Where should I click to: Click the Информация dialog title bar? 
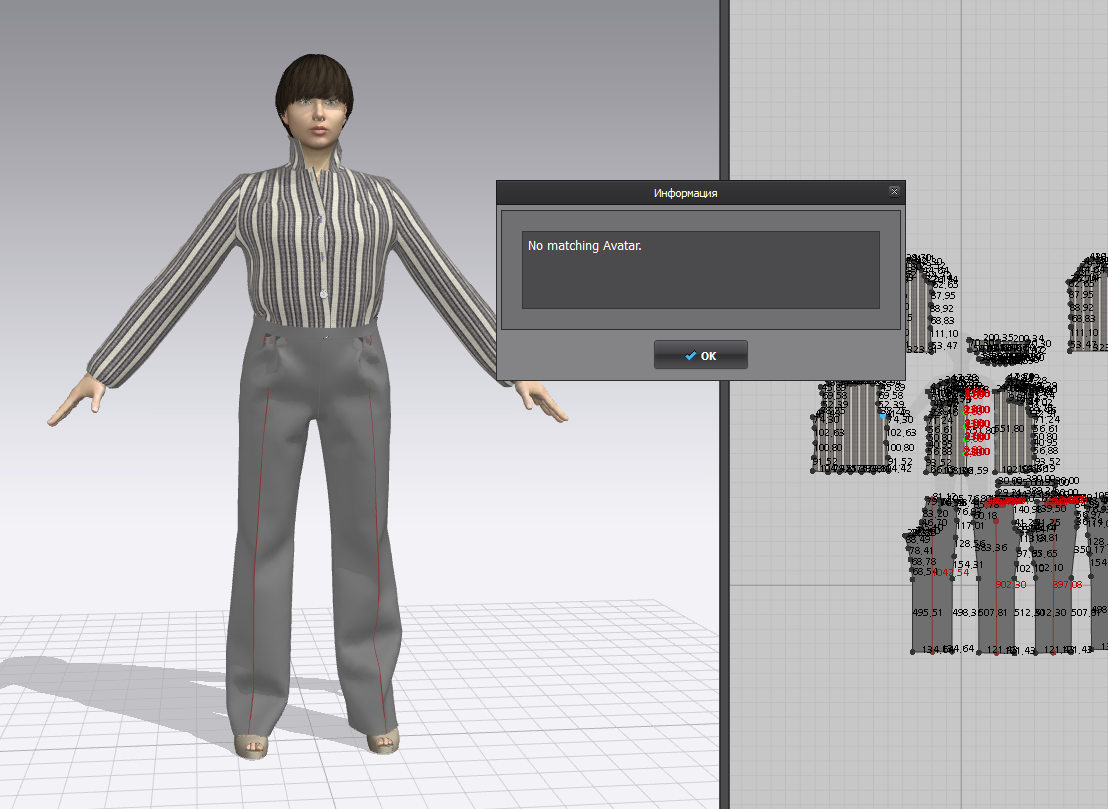click(x=685, y=192)
